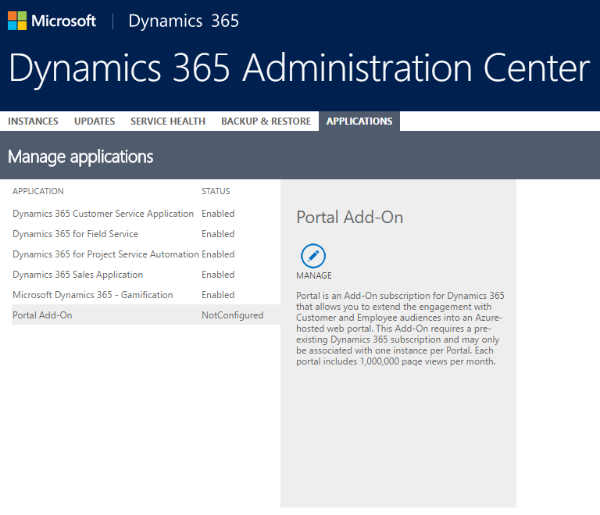600x515 pixels.
Task: Click the NotConfigured status of Portal Add-On
Action: [x=232, y=315]
